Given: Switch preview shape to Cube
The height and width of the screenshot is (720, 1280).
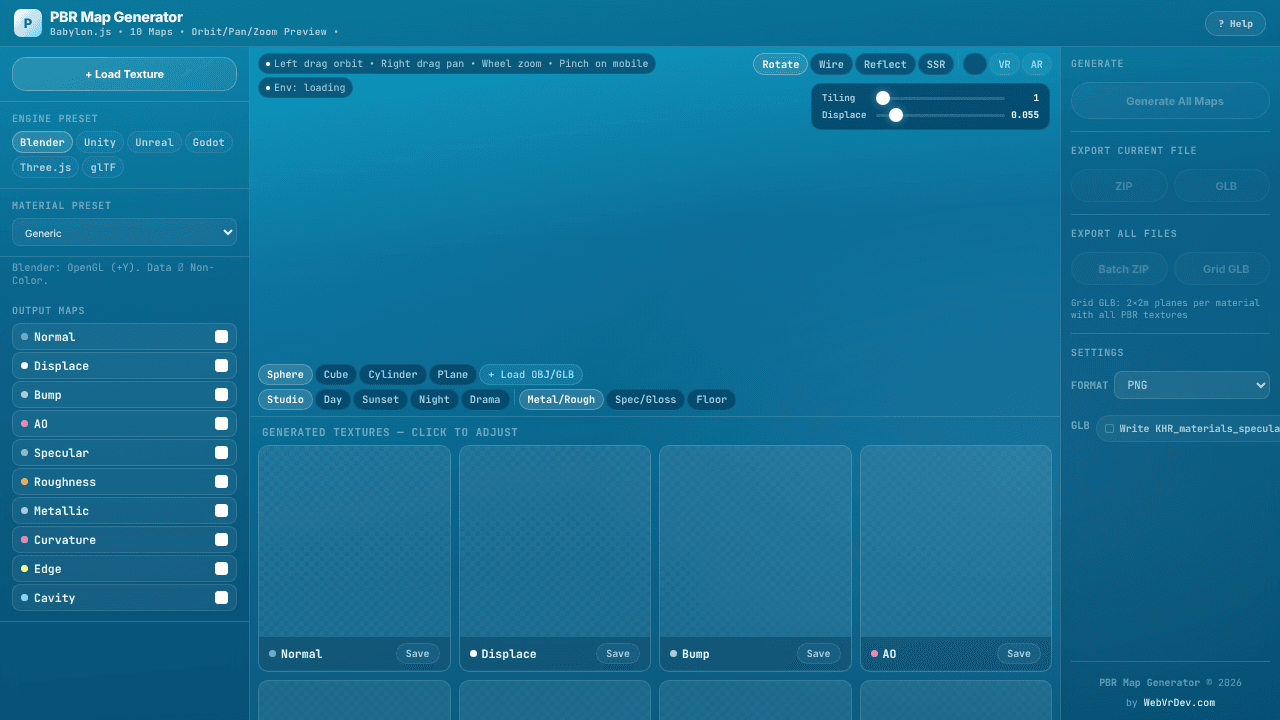Looking at the screenshot, I should [x=336, y=374].
